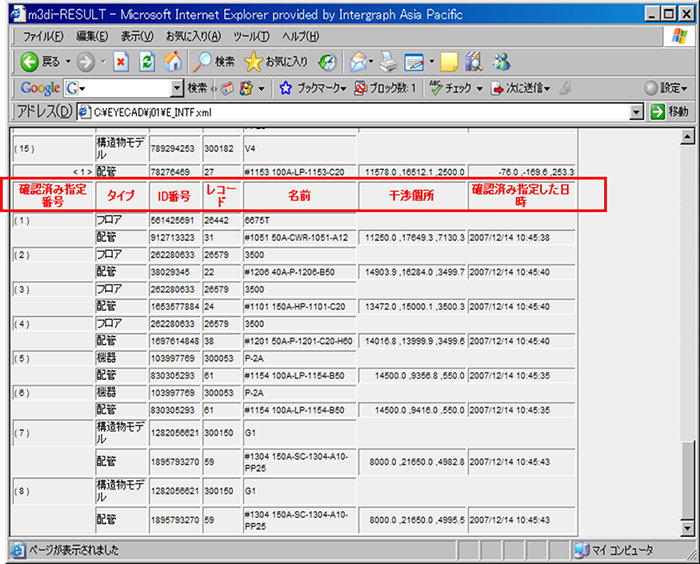Image resolution: width=700 pixels, height=564 pixels.
Task: Click the vertical scrollbar down arrow
Action: [x=687, y=526]
